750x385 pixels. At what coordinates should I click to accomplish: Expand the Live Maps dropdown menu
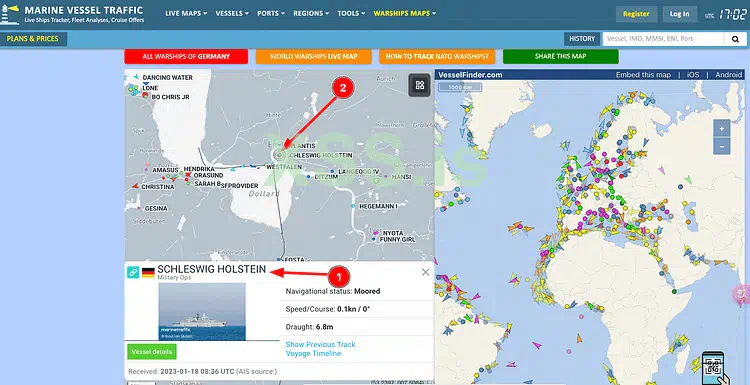point(186,13)
